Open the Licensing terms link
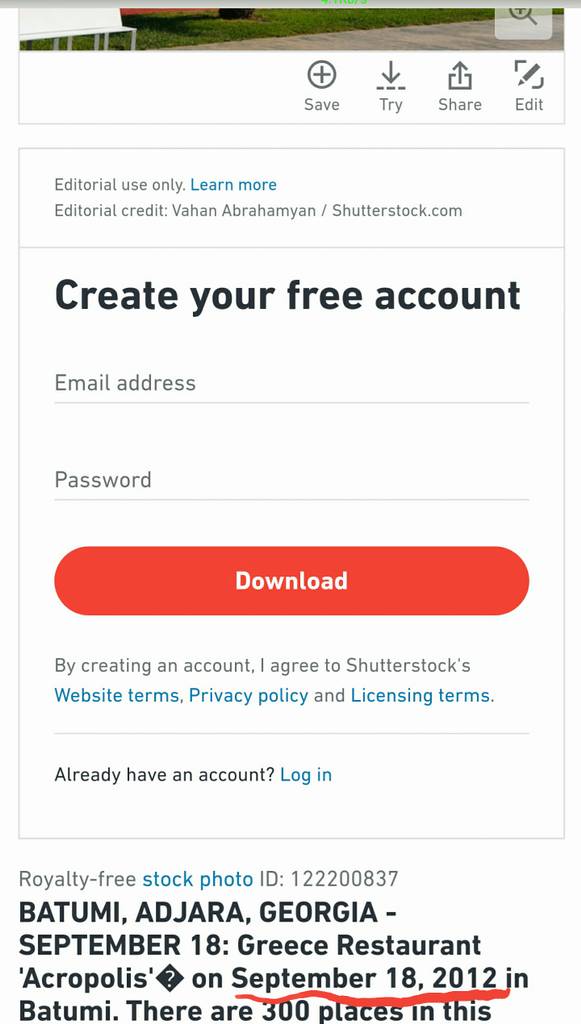 (x=420, y=696)
